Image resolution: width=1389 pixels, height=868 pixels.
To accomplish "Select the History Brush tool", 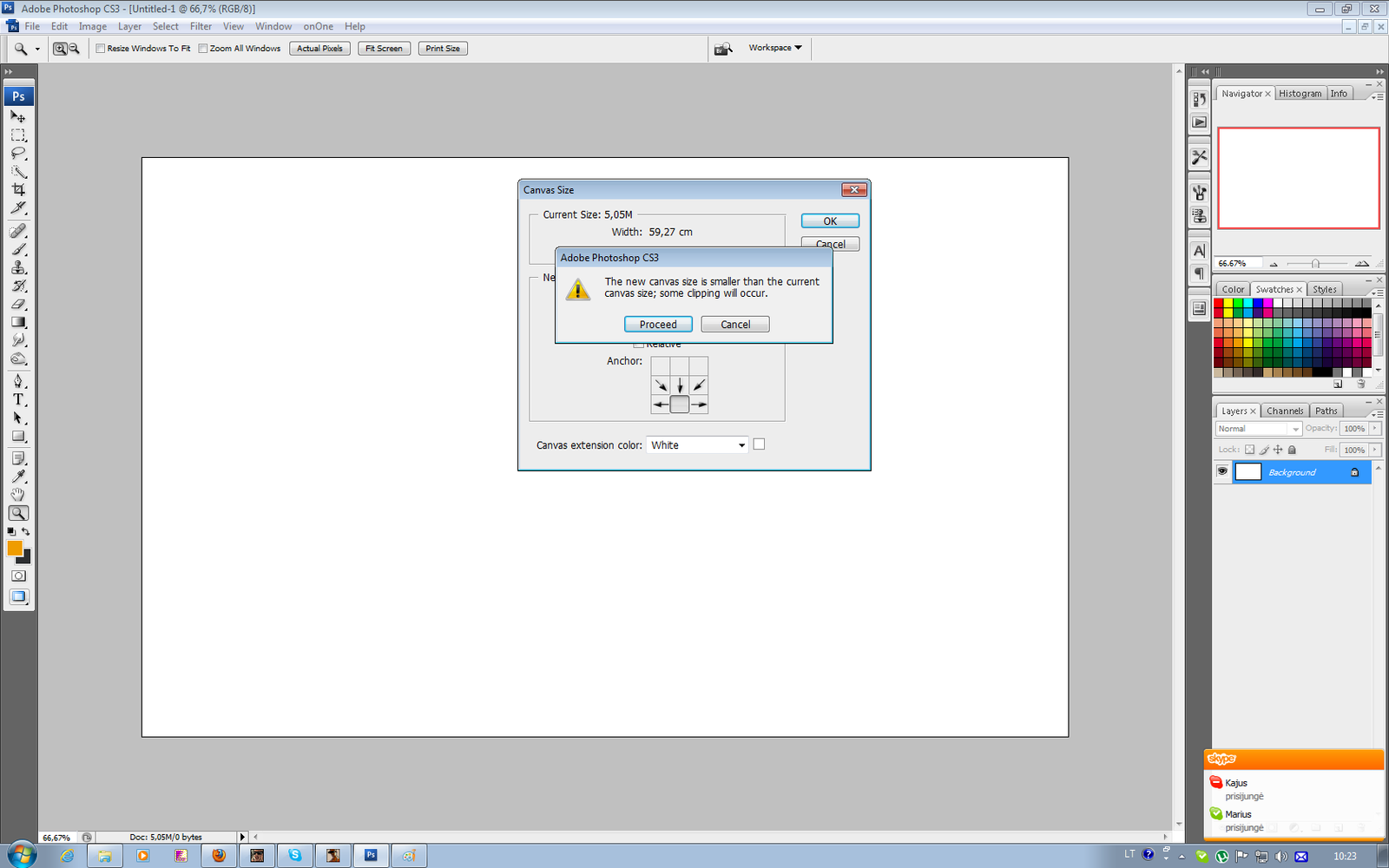I will (18, 286).
